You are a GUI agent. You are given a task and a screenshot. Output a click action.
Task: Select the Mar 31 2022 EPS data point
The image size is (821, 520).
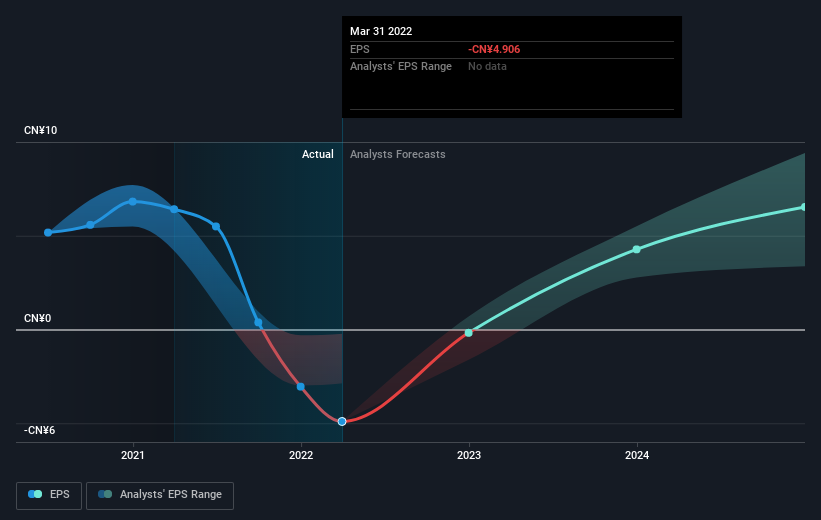(342, 422)
